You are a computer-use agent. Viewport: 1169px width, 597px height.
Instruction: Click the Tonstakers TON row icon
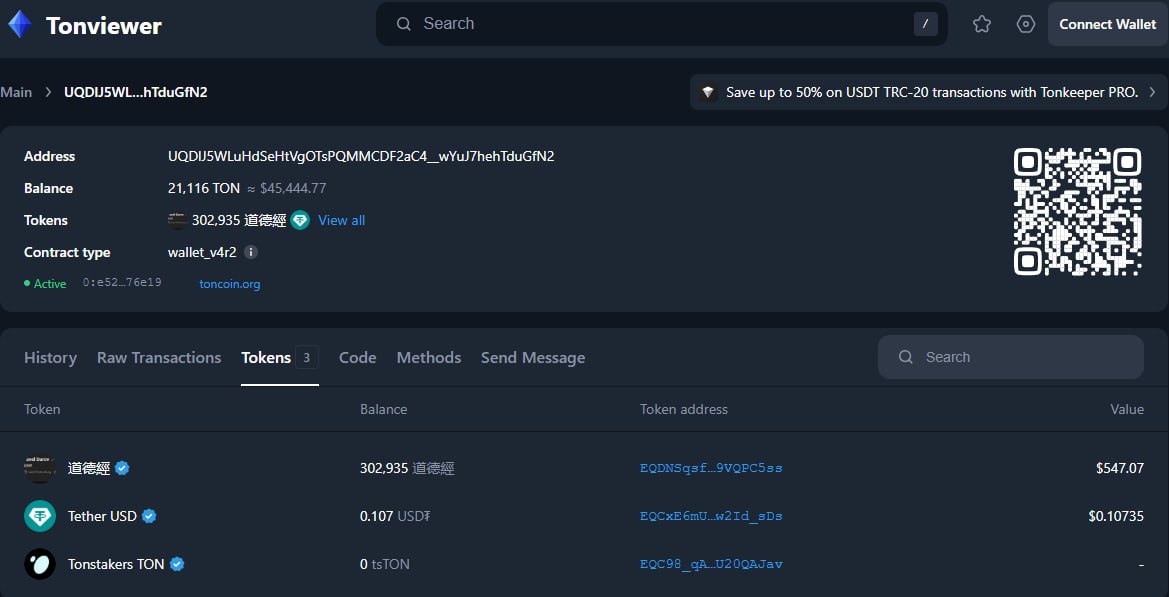[x=40, y=564]
